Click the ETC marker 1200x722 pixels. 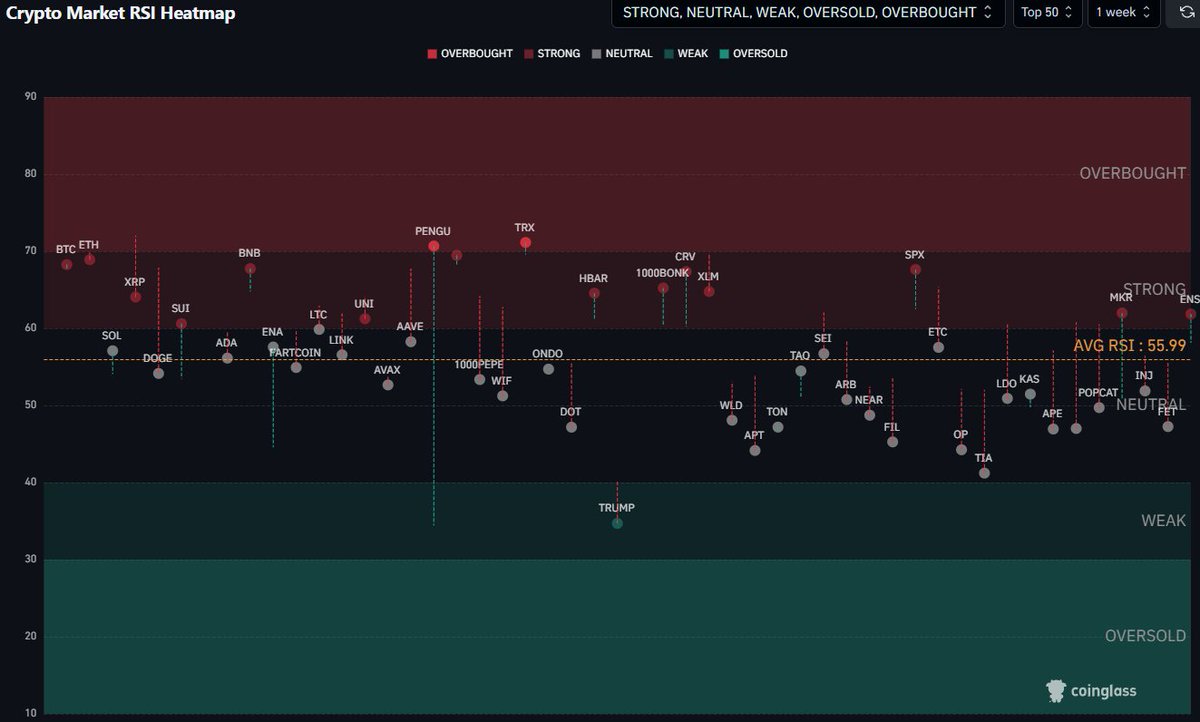938,347
